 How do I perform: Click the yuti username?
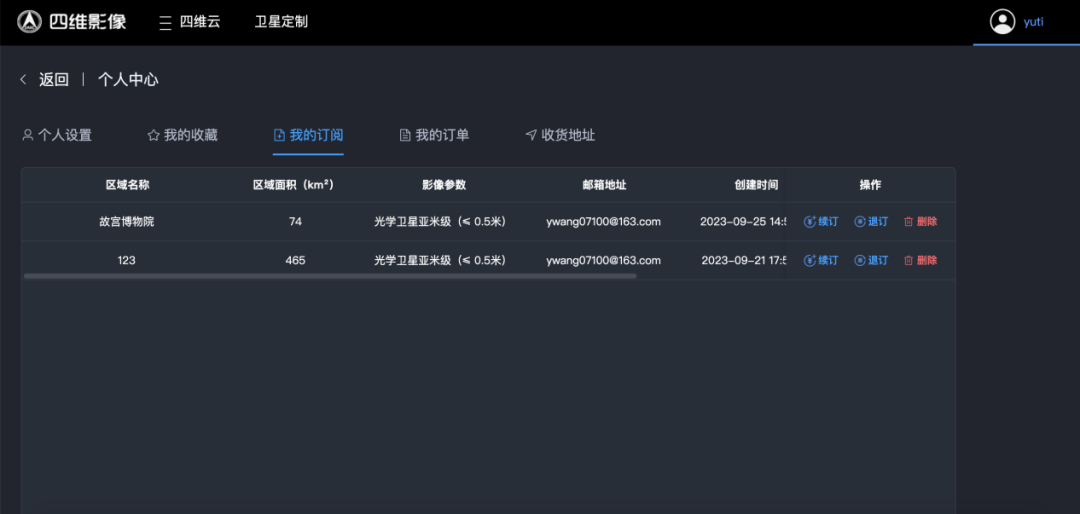point(1033,21)
